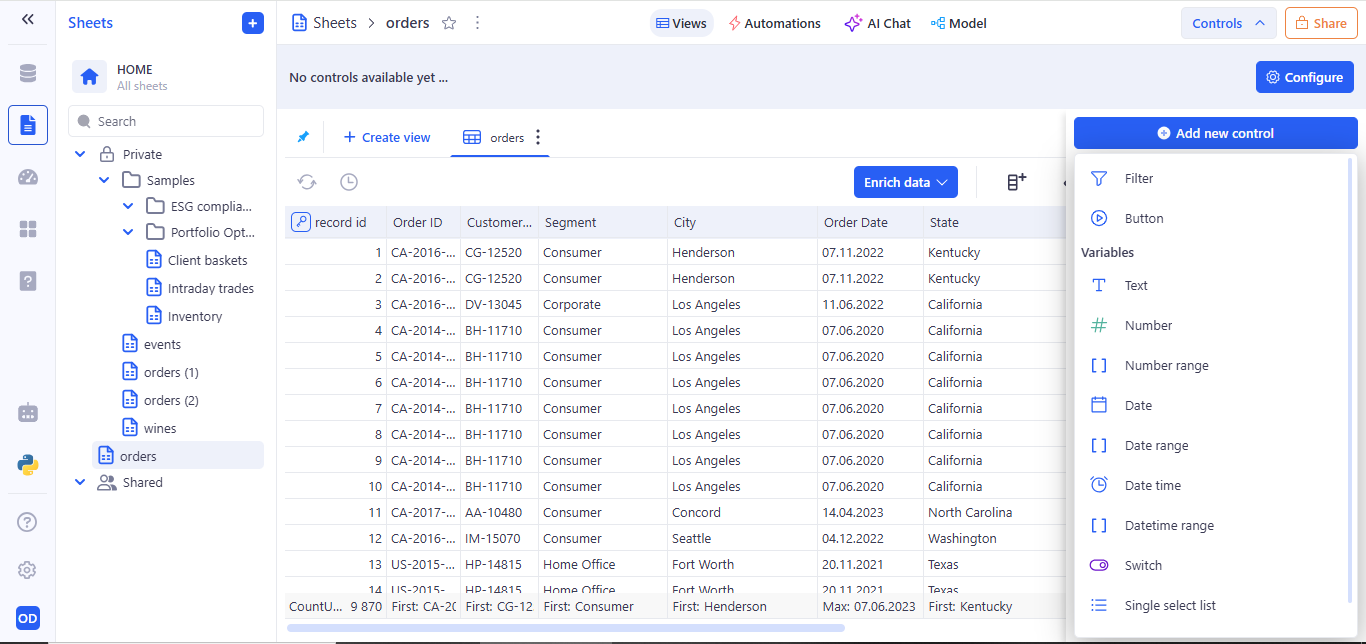1366x644 pixels.
Task: Click the Configure button
Action: pos(1304,77)
